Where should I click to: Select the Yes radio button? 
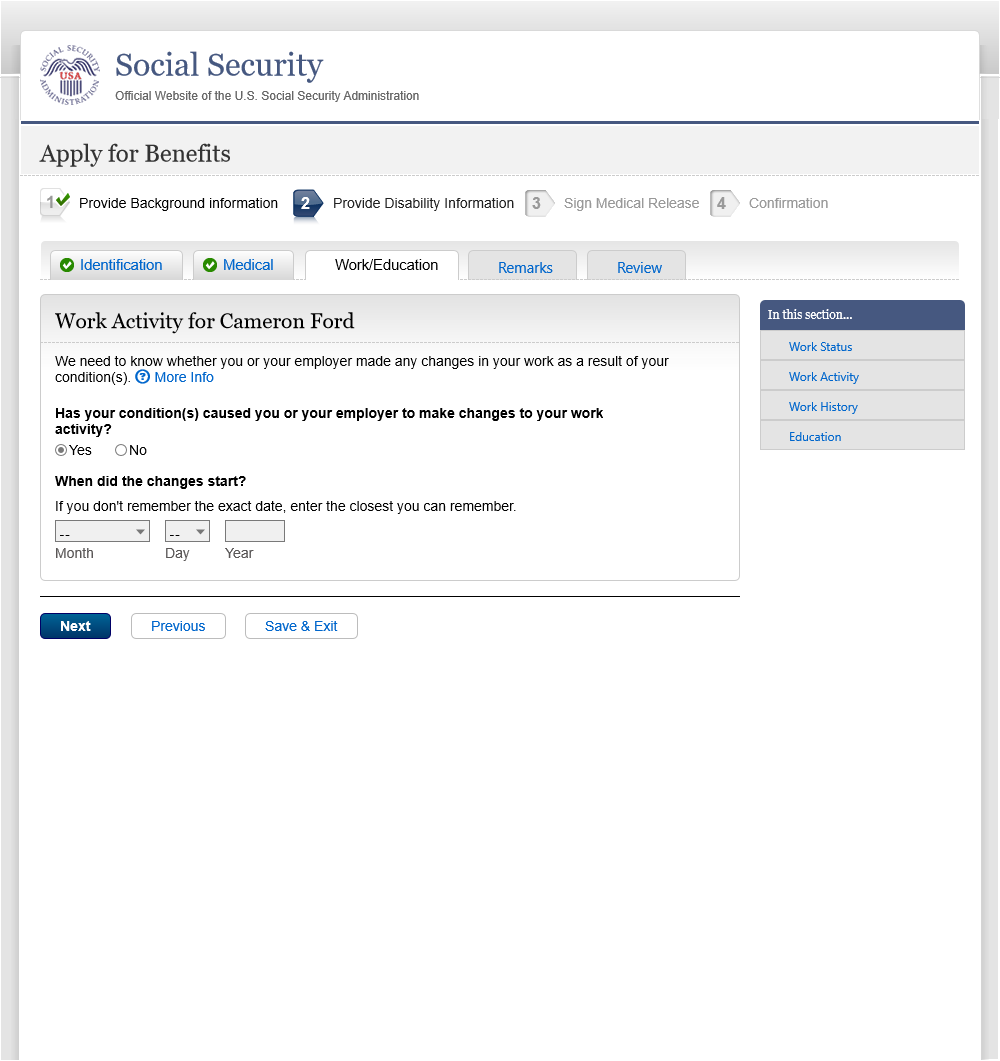click(x=61, y=450)
